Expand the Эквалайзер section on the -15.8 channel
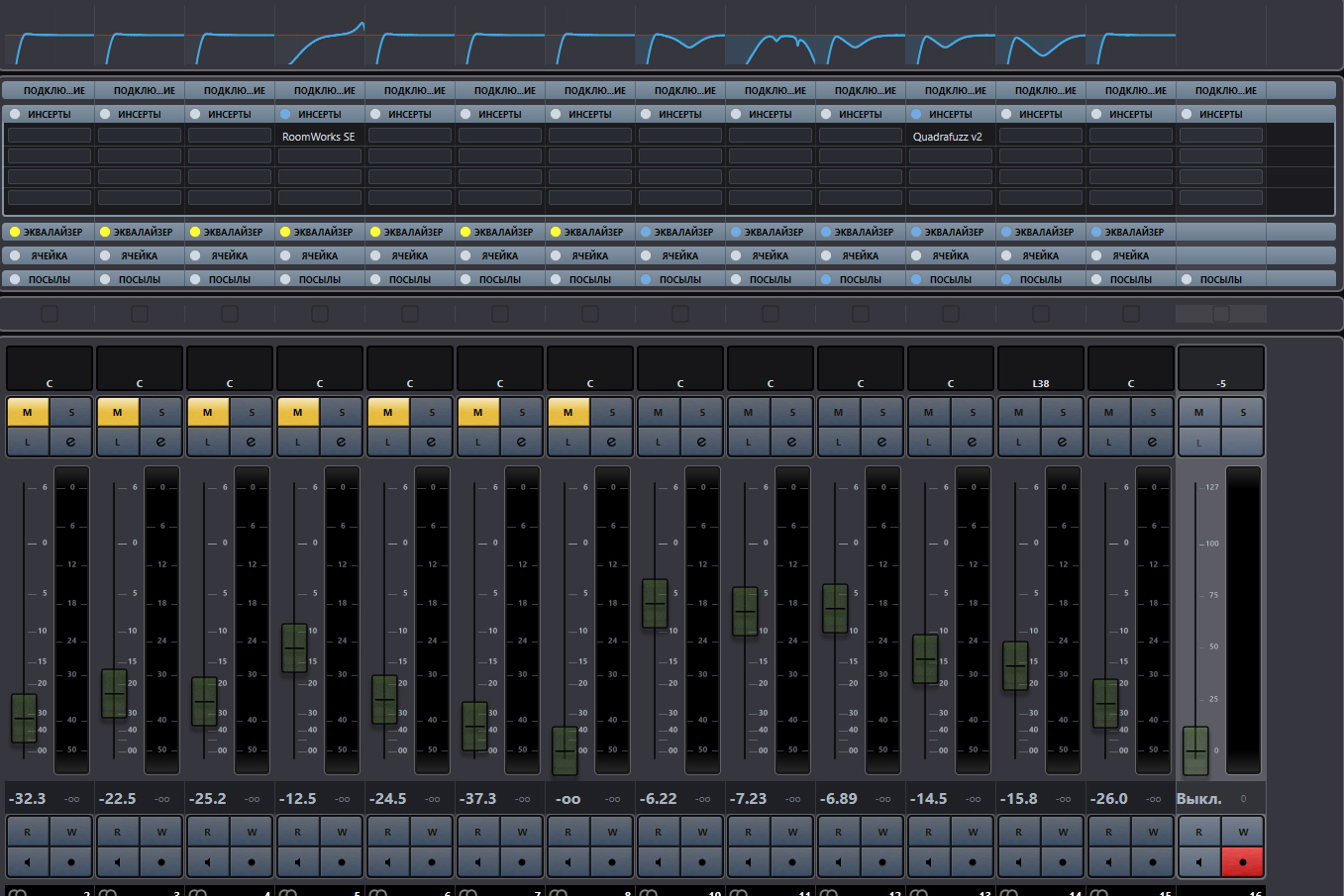 [1045, 232]
